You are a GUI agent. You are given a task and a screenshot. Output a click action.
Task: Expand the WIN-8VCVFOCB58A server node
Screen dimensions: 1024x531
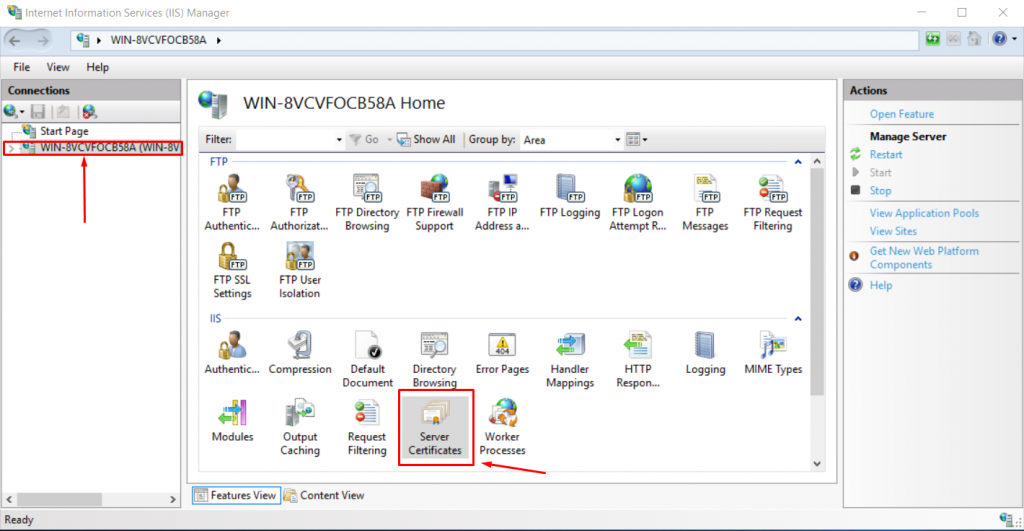pos(10,148)
